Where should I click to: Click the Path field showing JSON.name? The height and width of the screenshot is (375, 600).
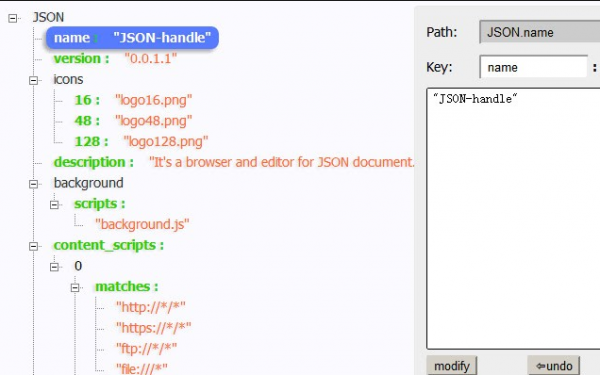(x=540, y=32)
